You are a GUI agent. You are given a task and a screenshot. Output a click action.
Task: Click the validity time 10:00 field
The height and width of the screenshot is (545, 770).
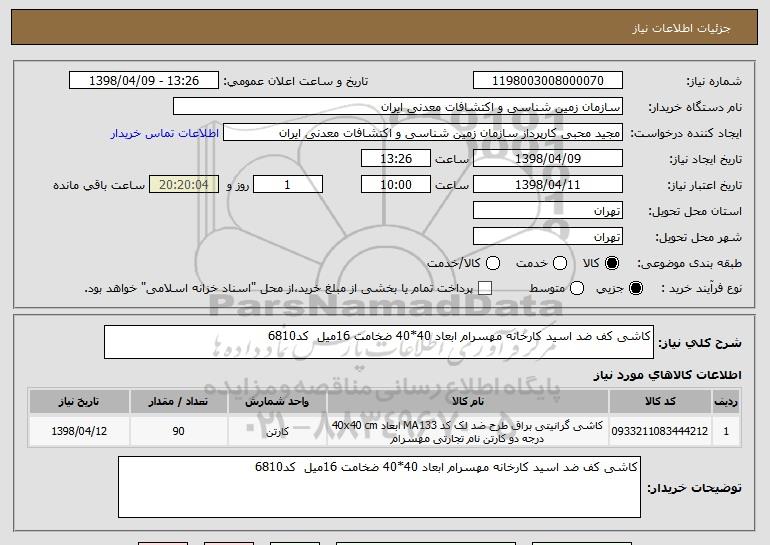tap(396, 185)
